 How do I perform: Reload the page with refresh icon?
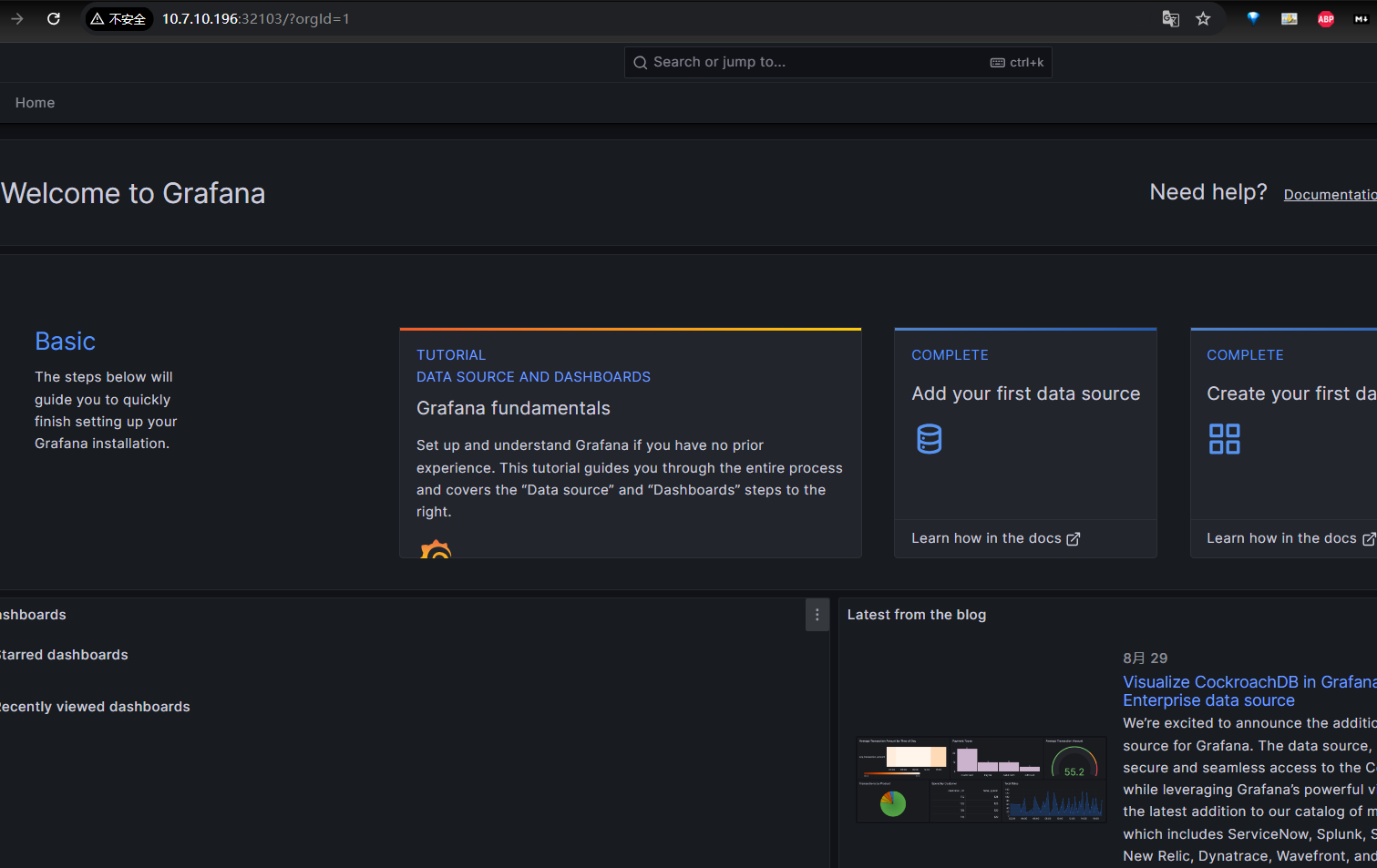point(54,18)
